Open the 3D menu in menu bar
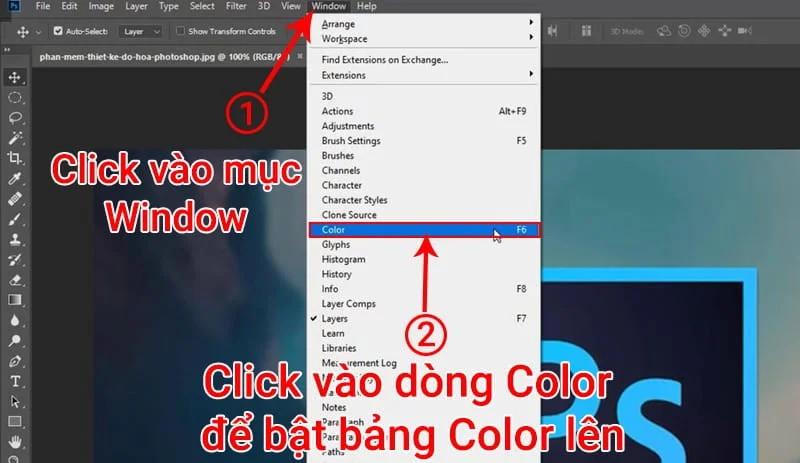Screen dimensions: 800x463 pos(264,6)
